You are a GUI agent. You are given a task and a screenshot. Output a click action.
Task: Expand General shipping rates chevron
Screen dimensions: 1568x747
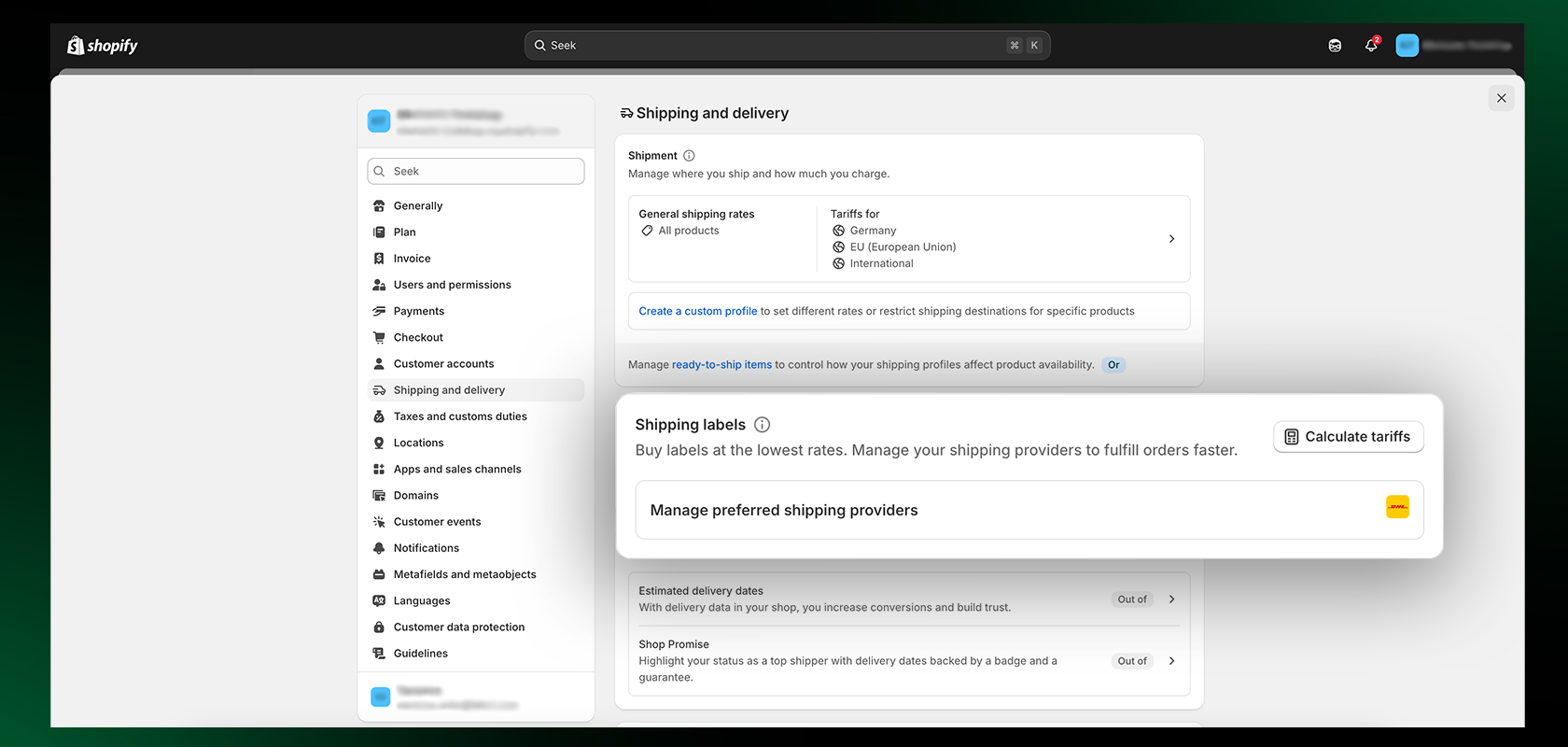point(1171,239)
